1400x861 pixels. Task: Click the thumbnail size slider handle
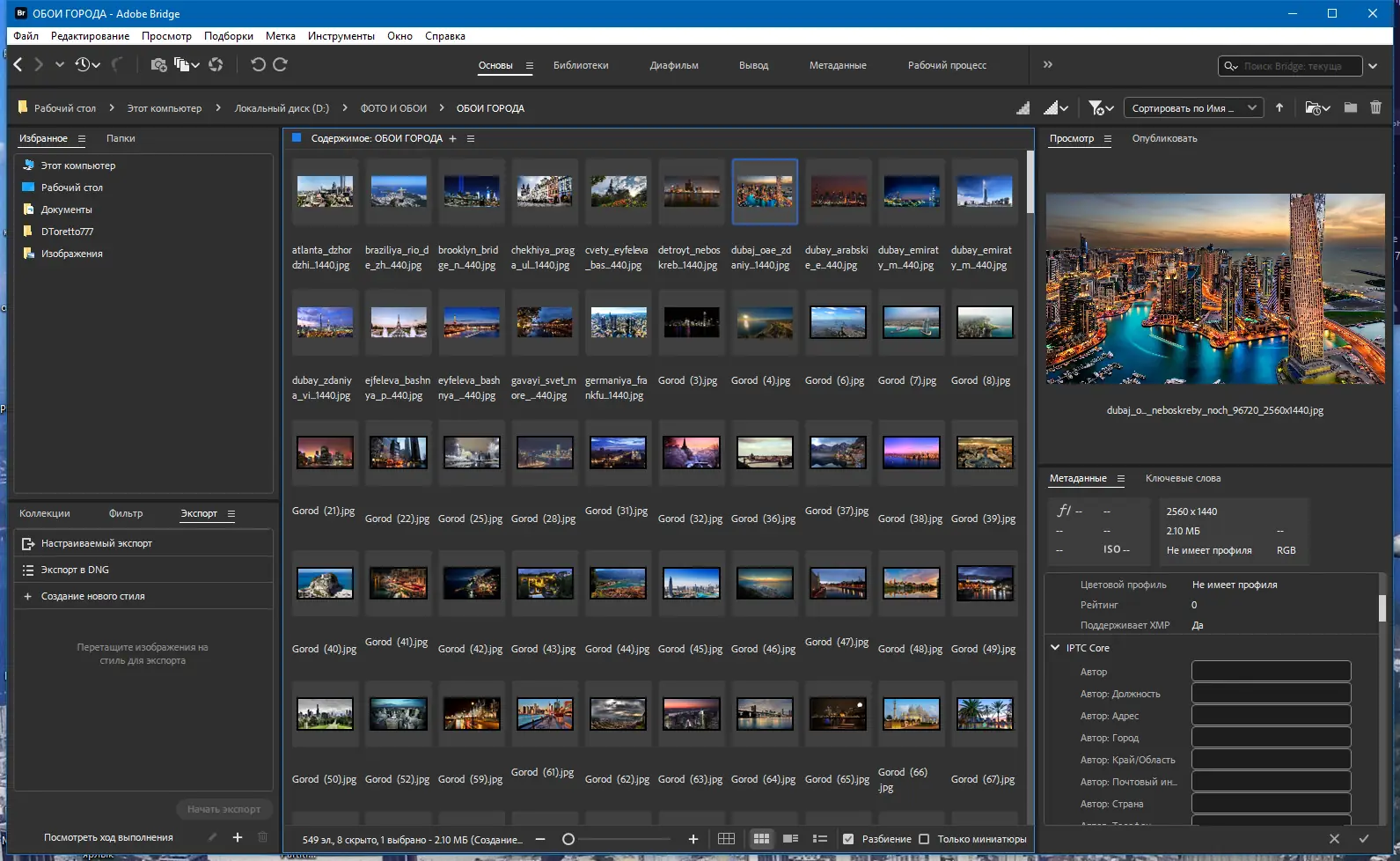568,839
